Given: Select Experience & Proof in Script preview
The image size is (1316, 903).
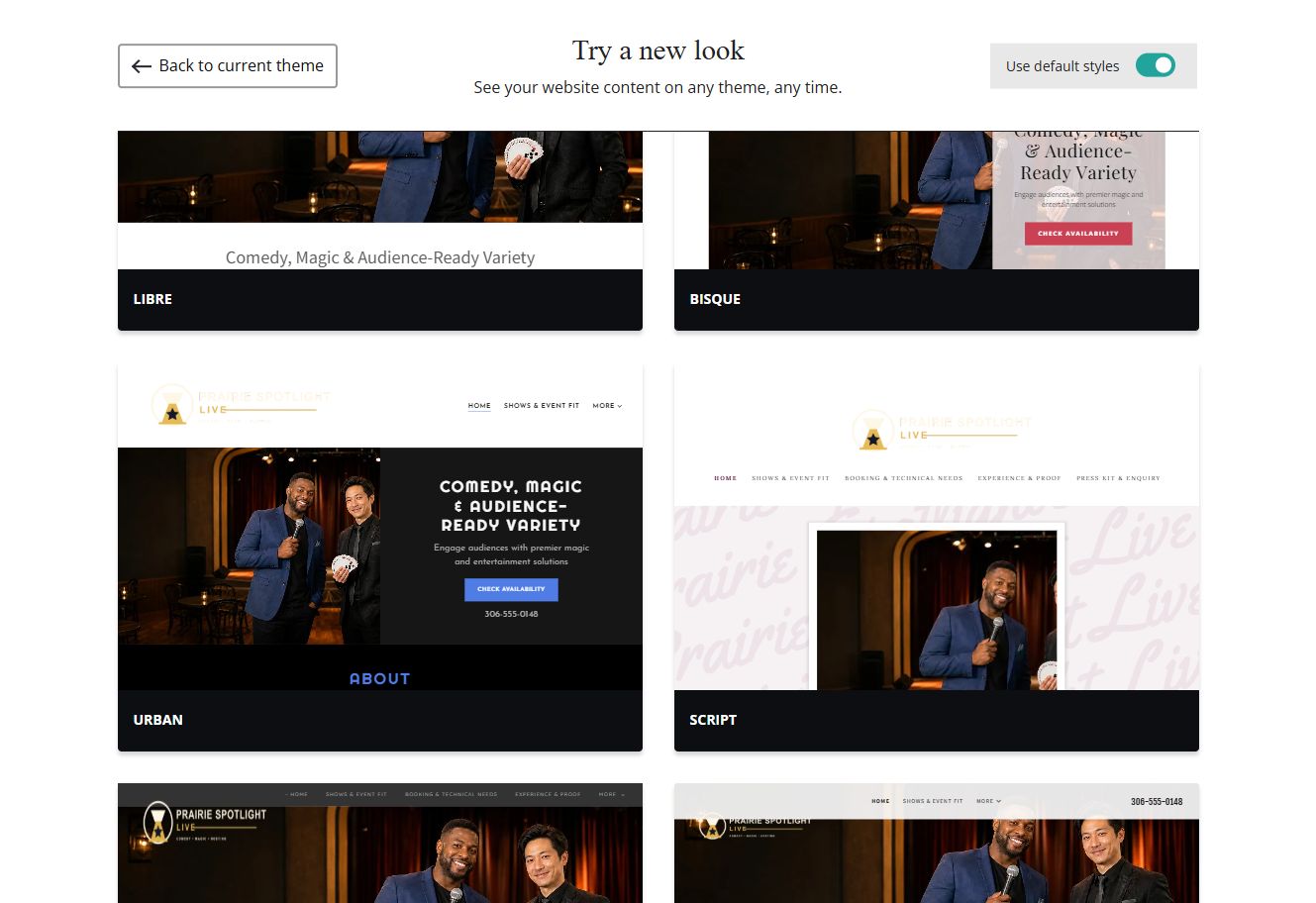Looking at the screenshot, I should click(1019, 478).
